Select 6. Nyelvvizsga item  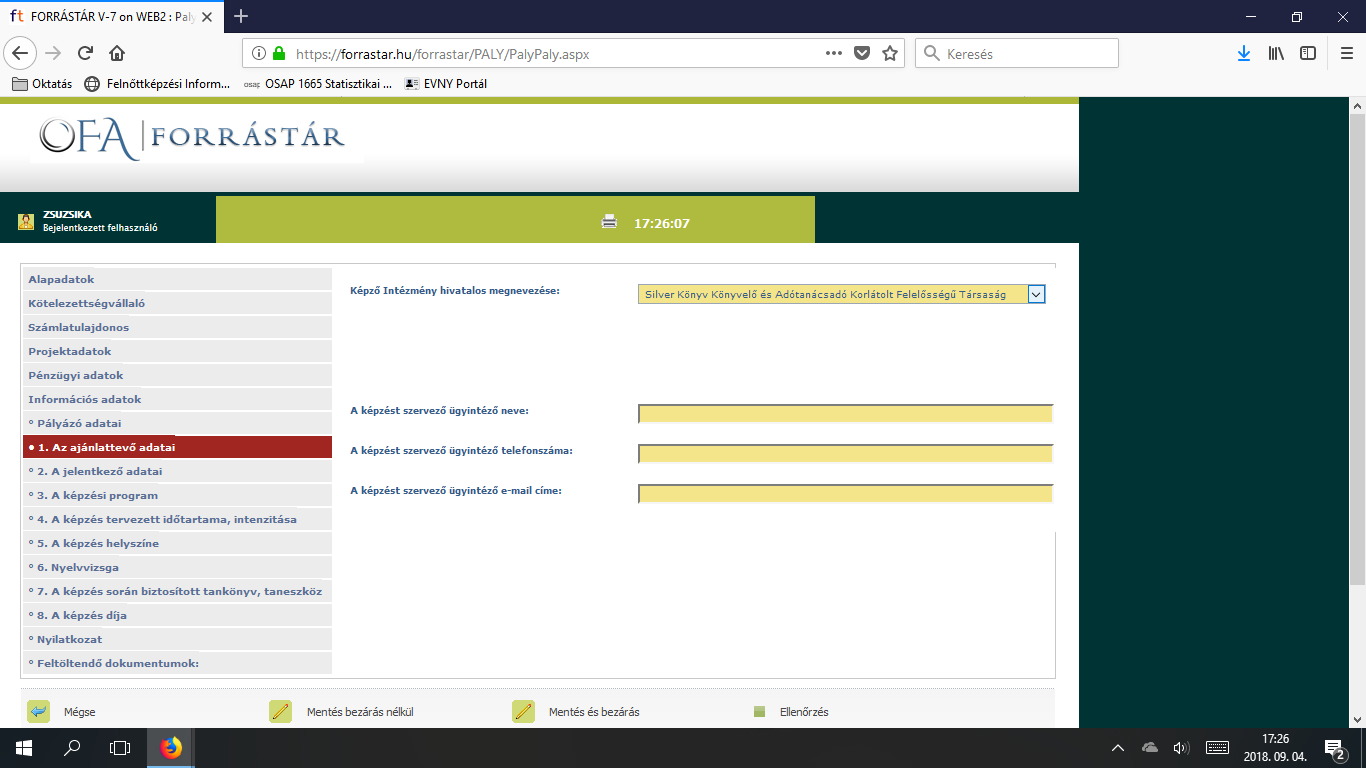177,567
